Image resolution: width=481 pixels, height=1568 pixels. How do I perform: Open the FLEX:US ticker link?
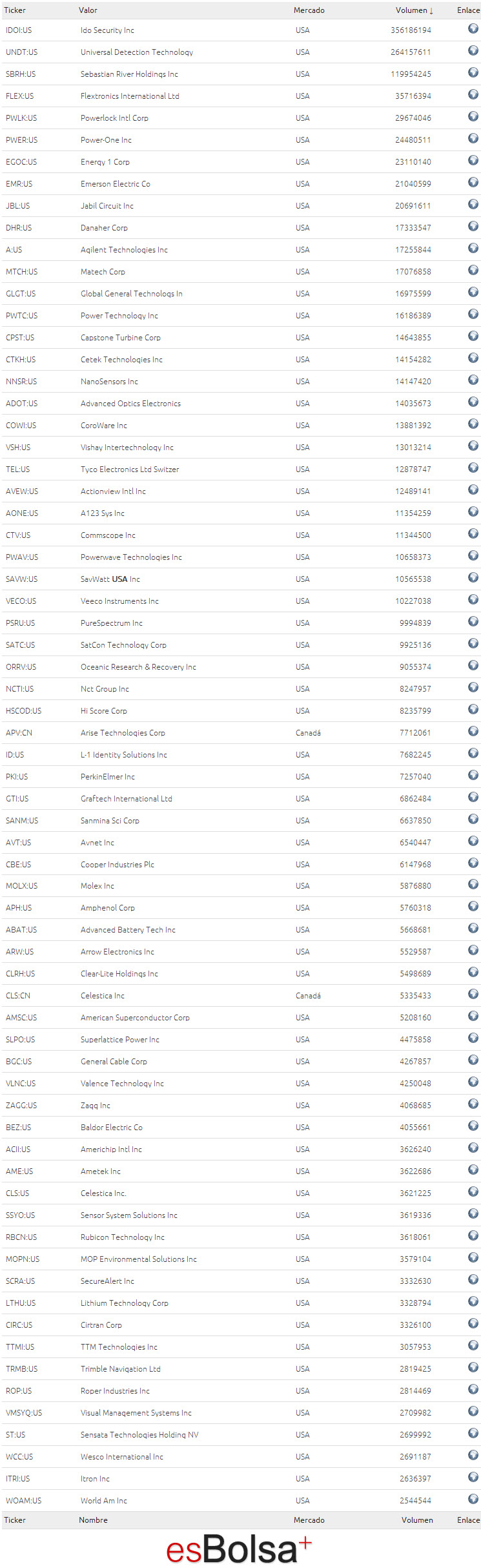click(20, 96)
